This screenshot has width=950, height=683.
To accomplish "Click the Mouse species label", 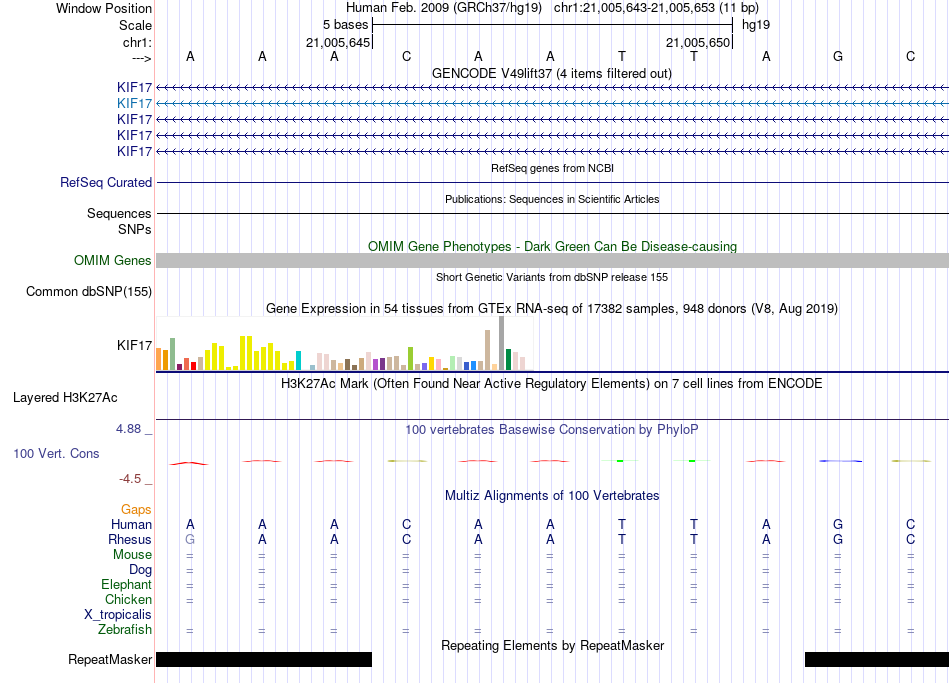I will [x=133, y=555].
